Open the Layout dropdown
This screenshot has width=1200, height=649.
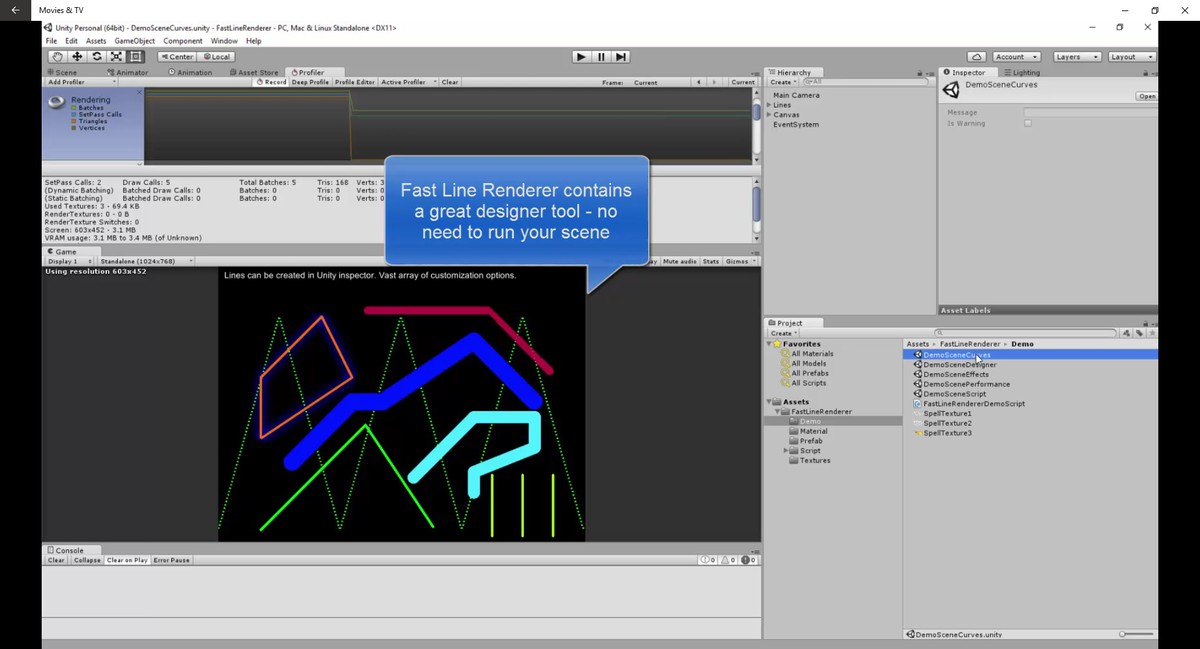coord(1131,57)
